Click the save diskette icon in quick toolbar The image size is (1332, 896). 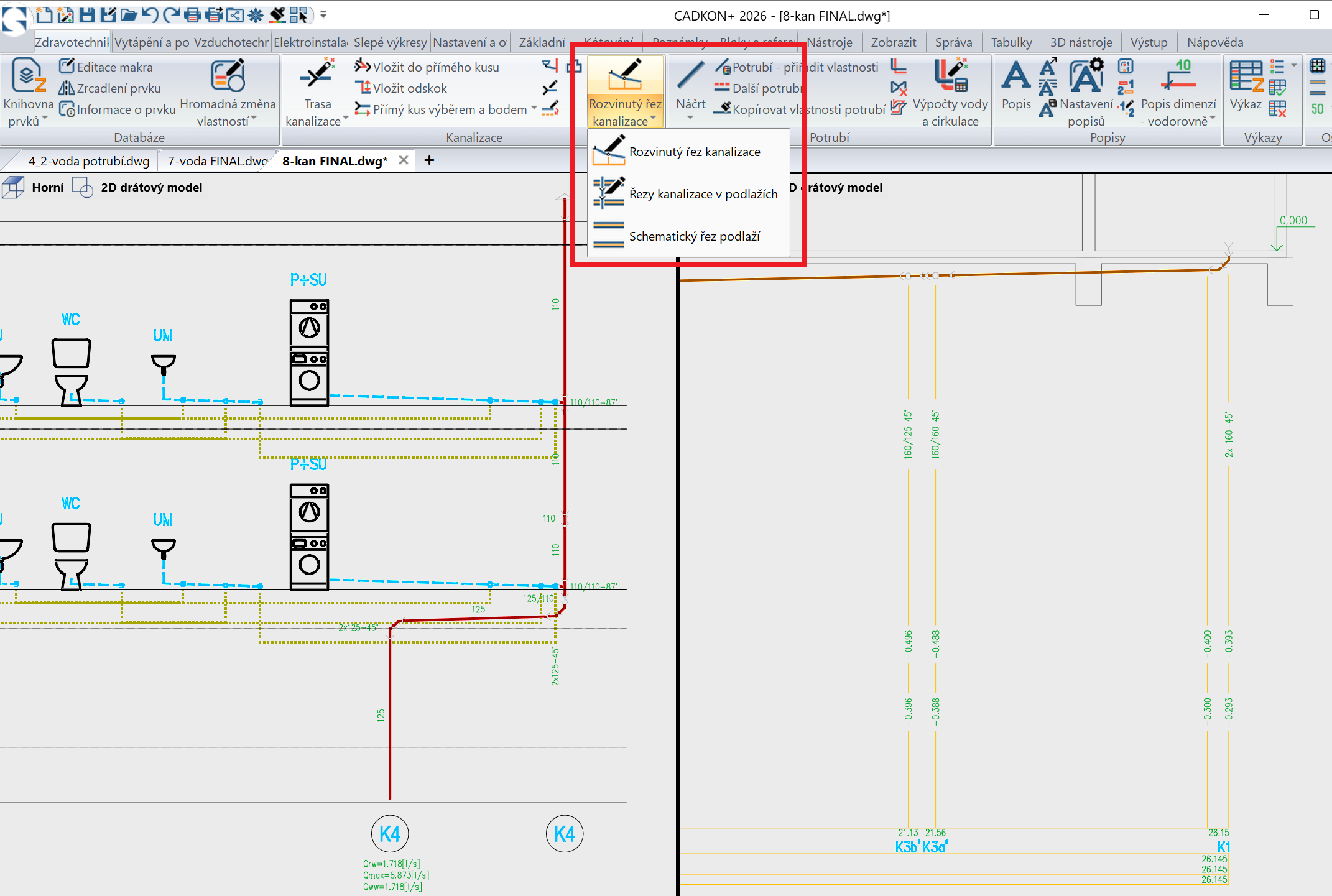(87, 14)
